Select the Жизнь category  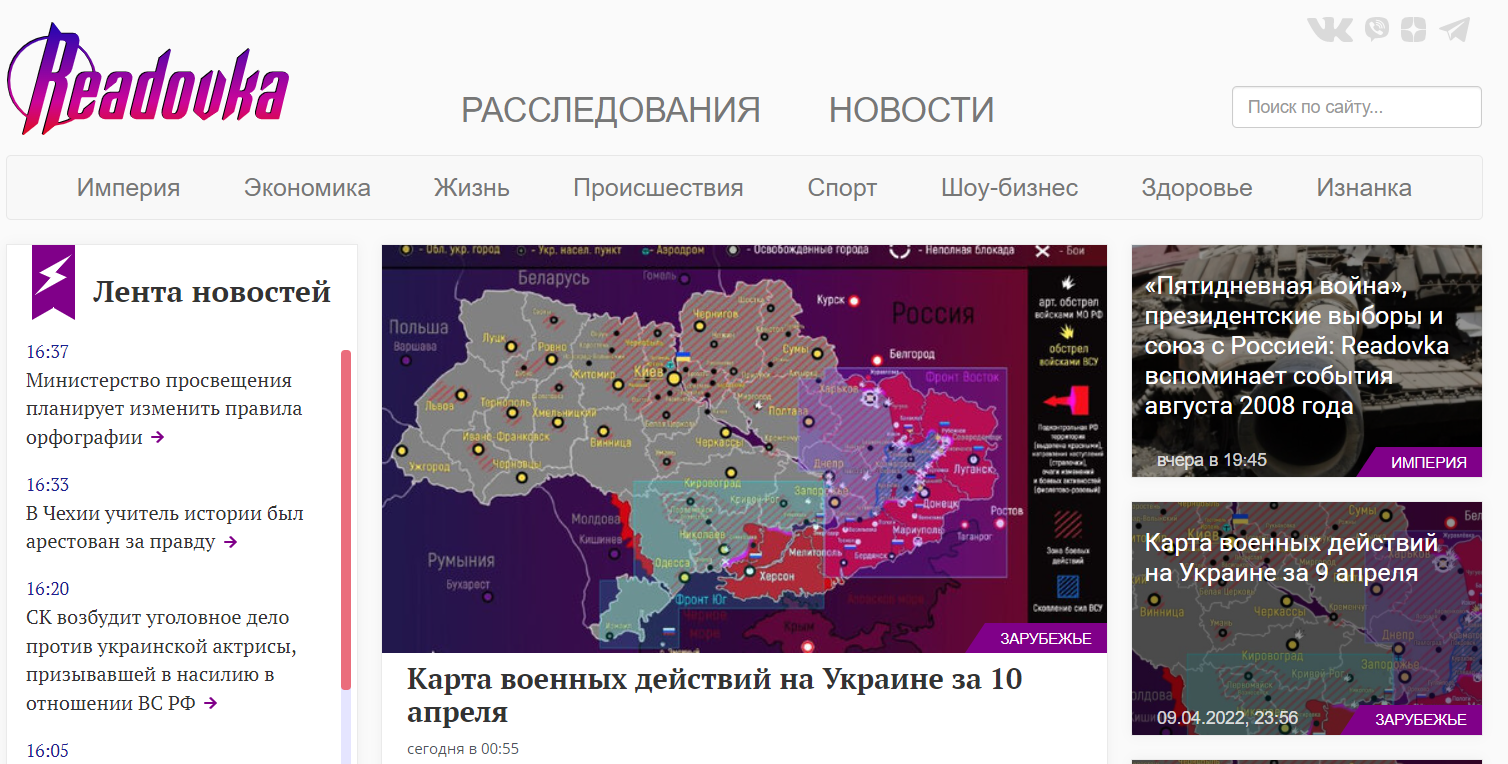[472, 187]
